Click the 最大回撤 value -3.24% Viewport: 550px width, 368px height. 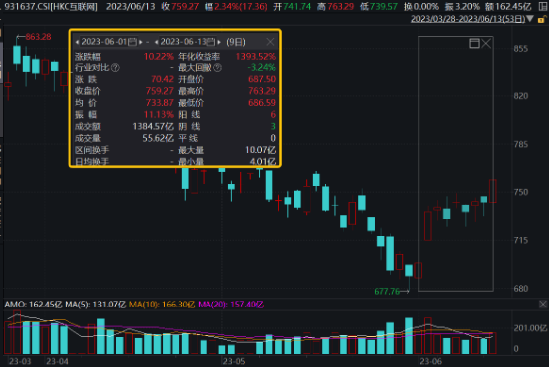click(261, 67)
